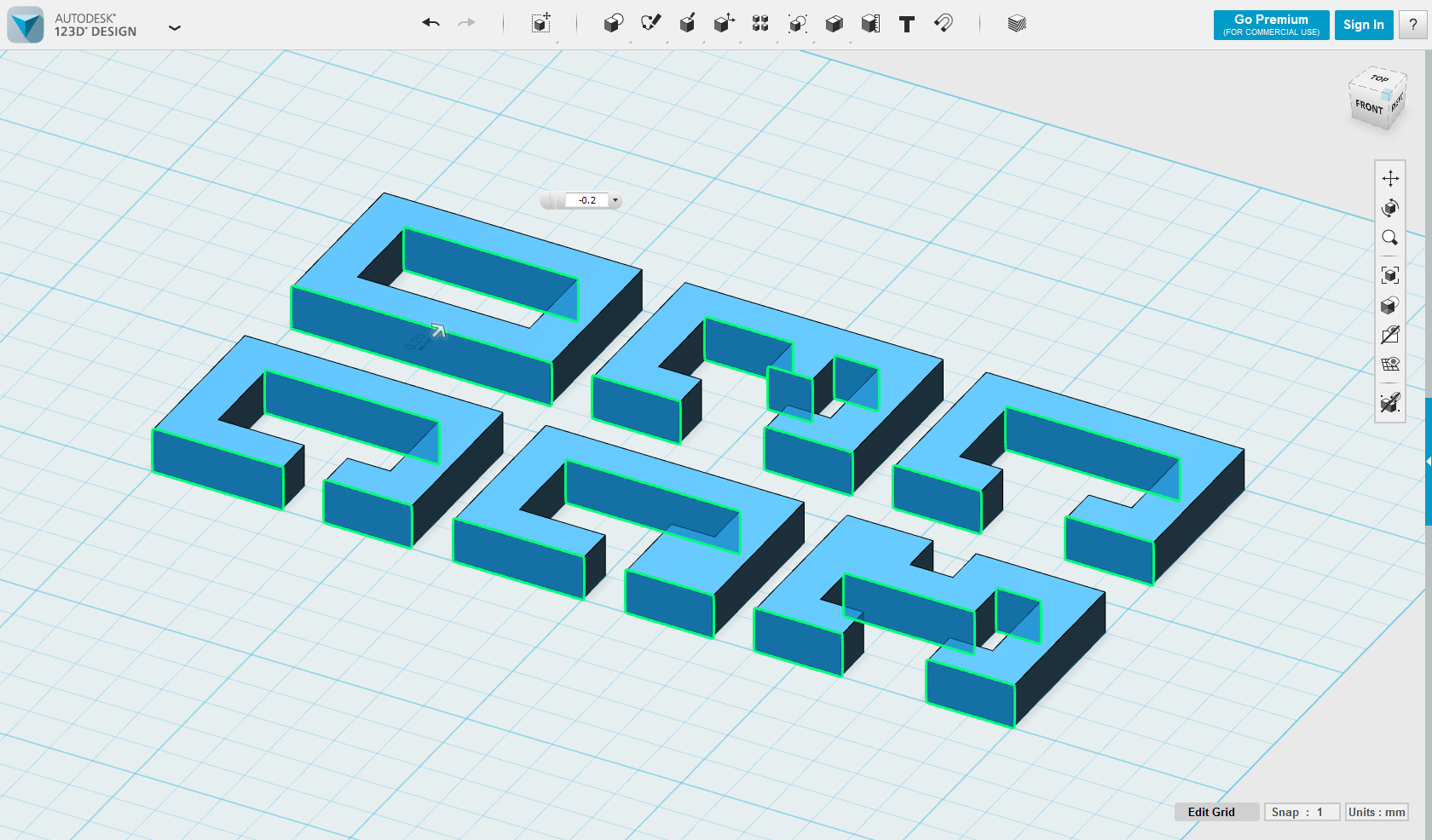Activate the Snap magnet tool

pyautogui.click(x=944, y=24)
